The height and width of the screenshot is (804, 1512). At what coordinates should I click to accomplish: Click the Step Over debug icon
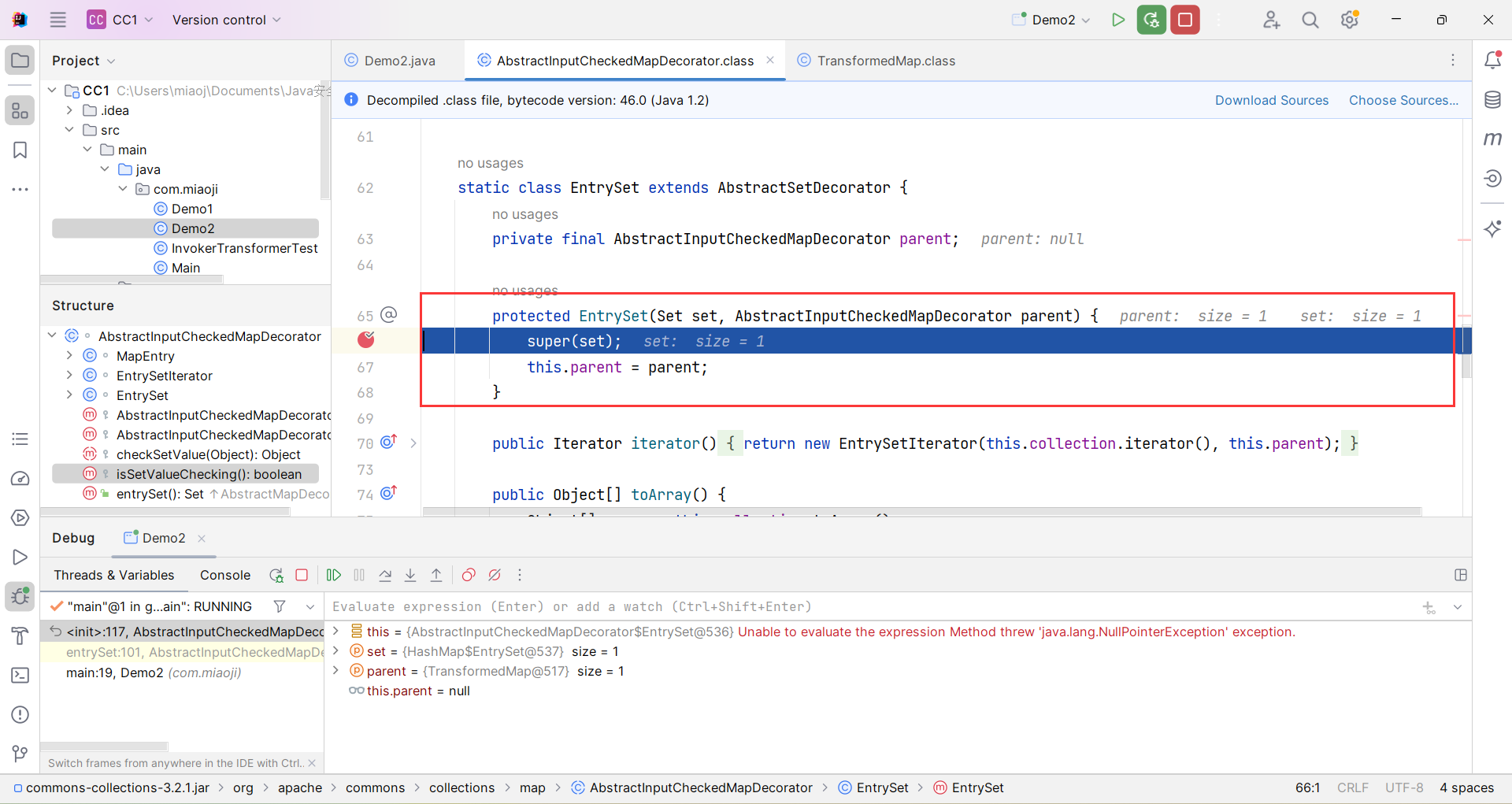click(385, 575)
